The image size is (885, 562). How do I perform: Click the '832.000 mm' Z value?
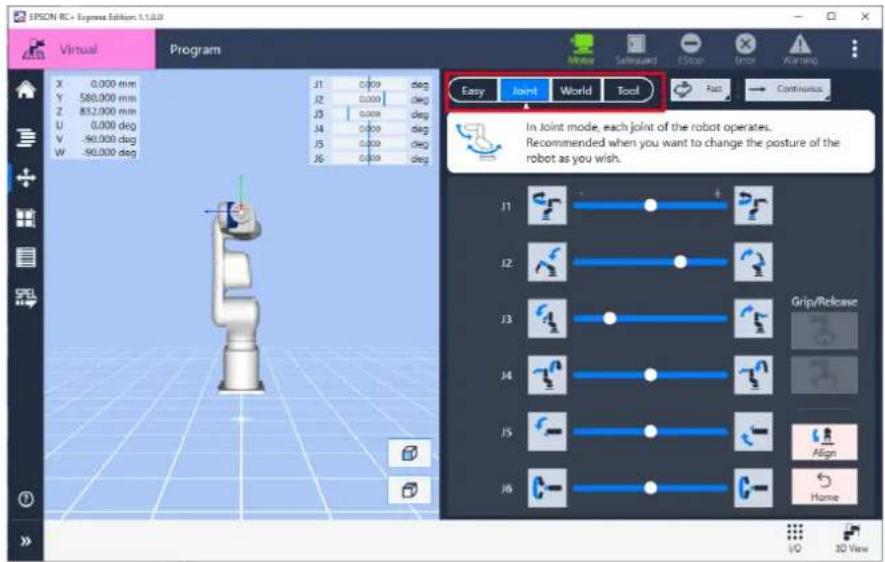108,111
